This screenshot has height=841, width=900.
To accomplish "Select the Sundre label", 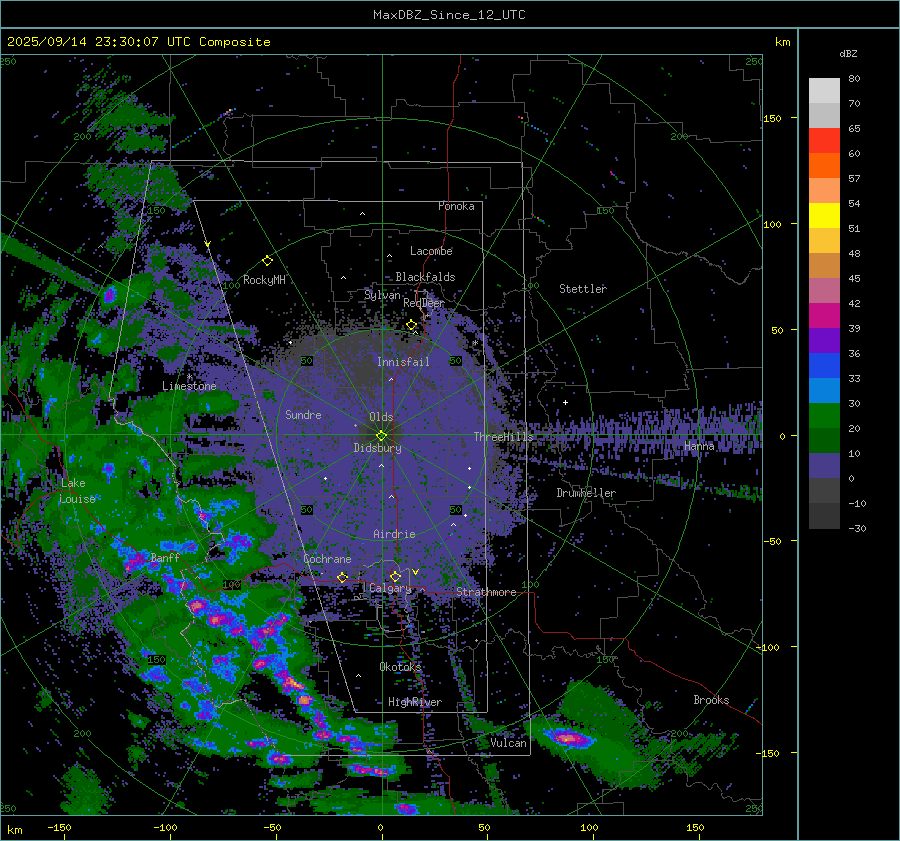I will [303, 414].
